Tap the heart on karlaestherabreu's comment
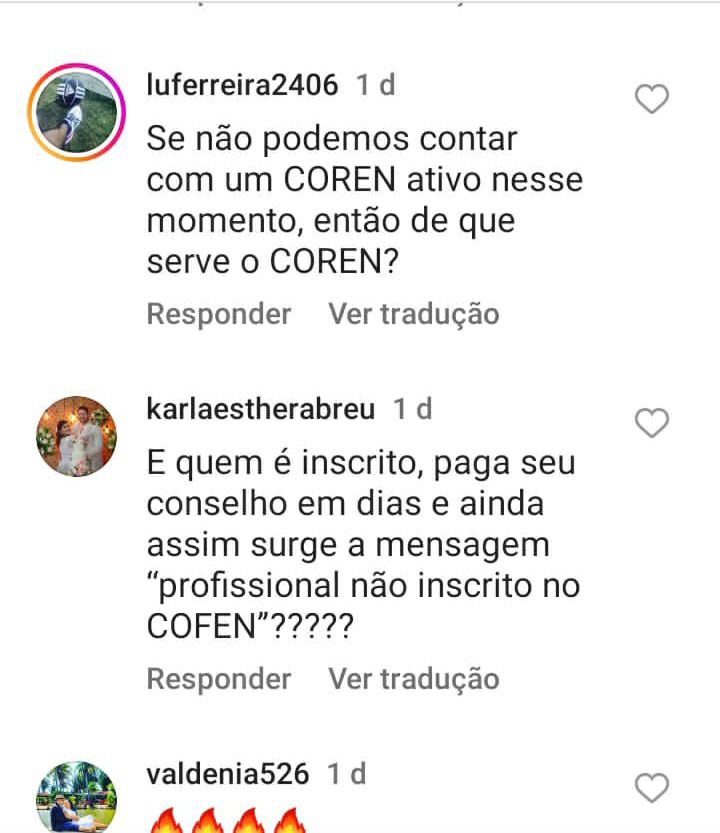The height and width of the screenshot is (833, 720). click(x=651, y=423)
